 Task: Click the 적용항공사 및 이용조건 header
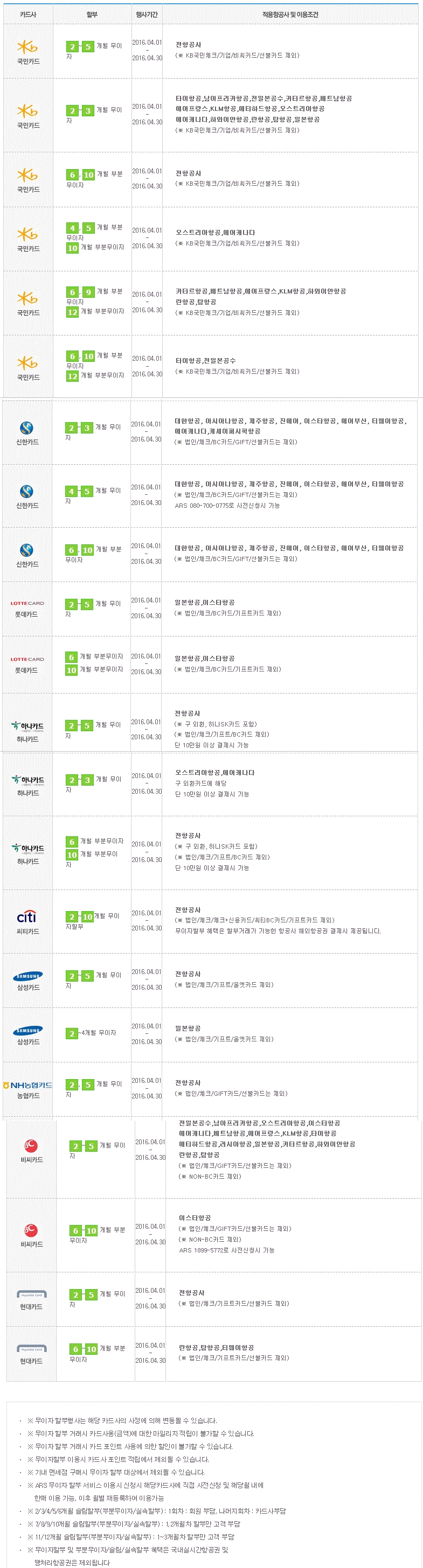290,14
